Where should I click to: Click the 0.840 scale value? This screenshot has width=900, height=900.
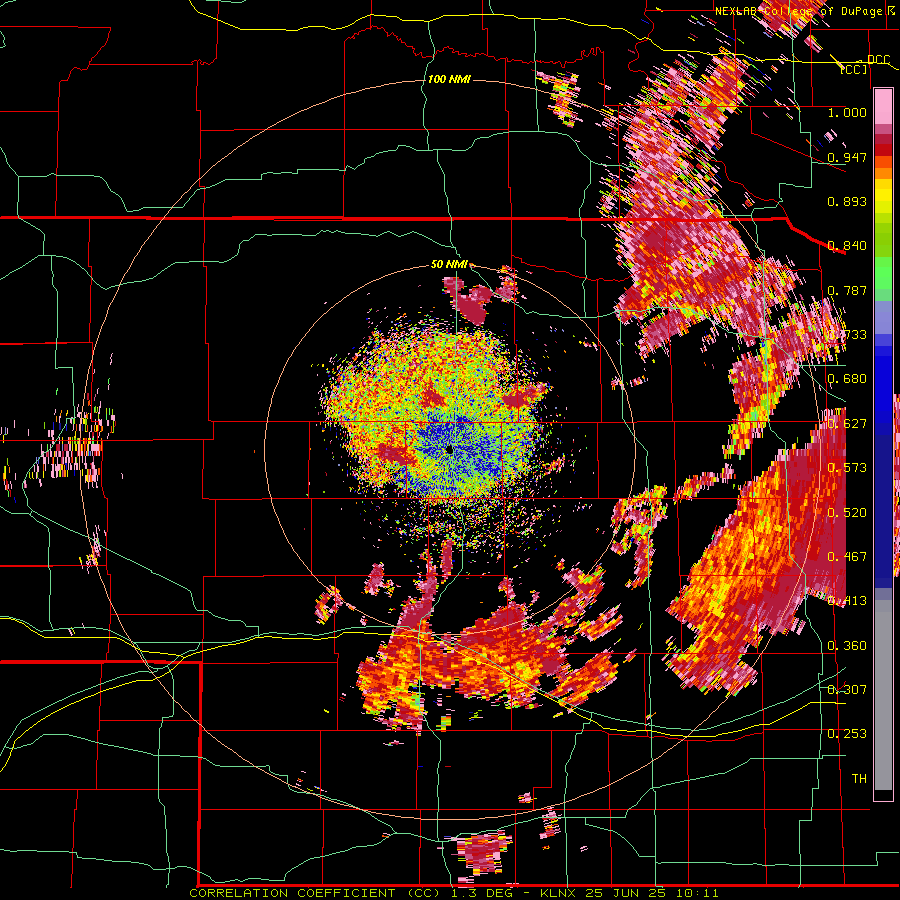(x=847, y=246)
